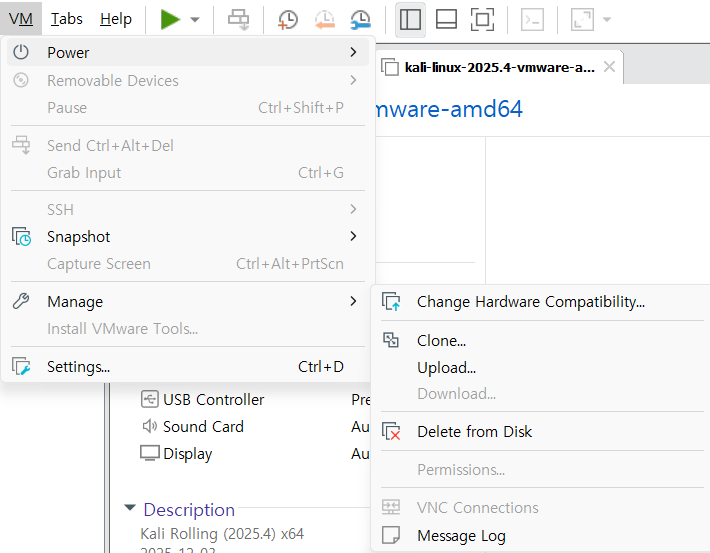
Task: Close the kali-linux VM tab
Action: tap(609, 67)
